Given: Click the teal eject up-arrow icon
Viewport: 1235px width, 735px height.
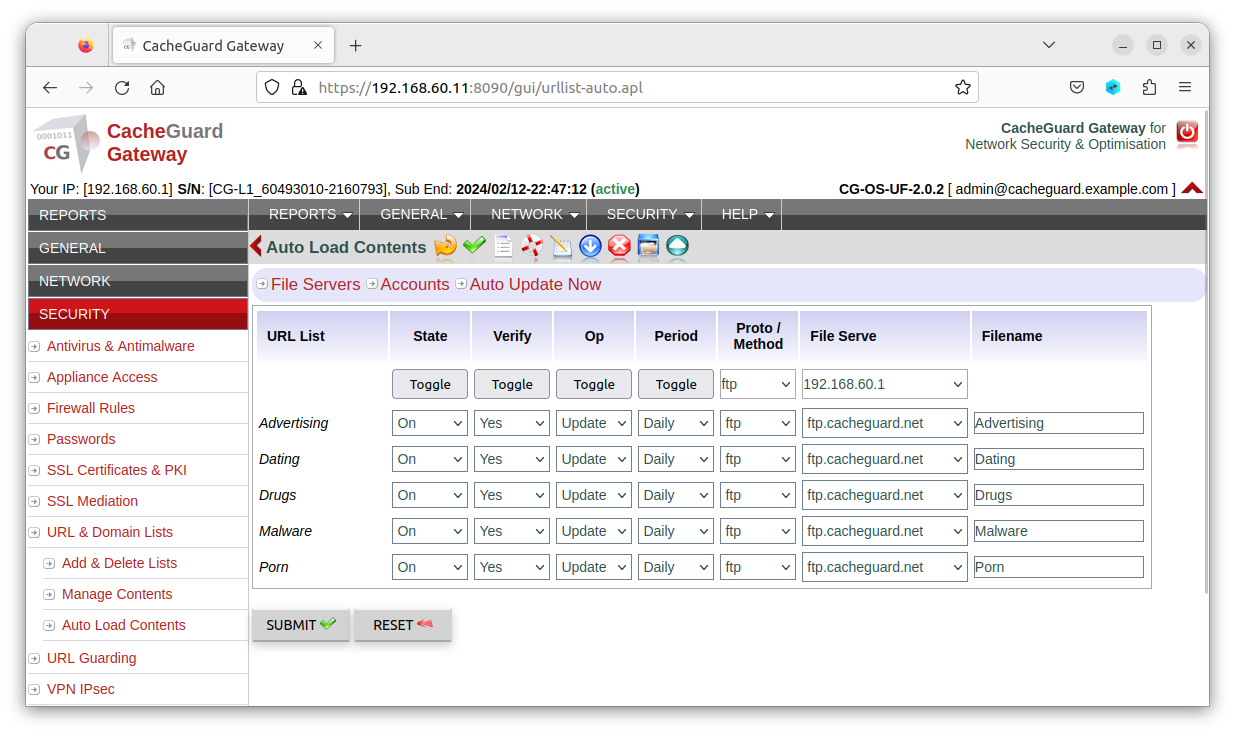Looking at the screenshot, I should pos(677,246).
